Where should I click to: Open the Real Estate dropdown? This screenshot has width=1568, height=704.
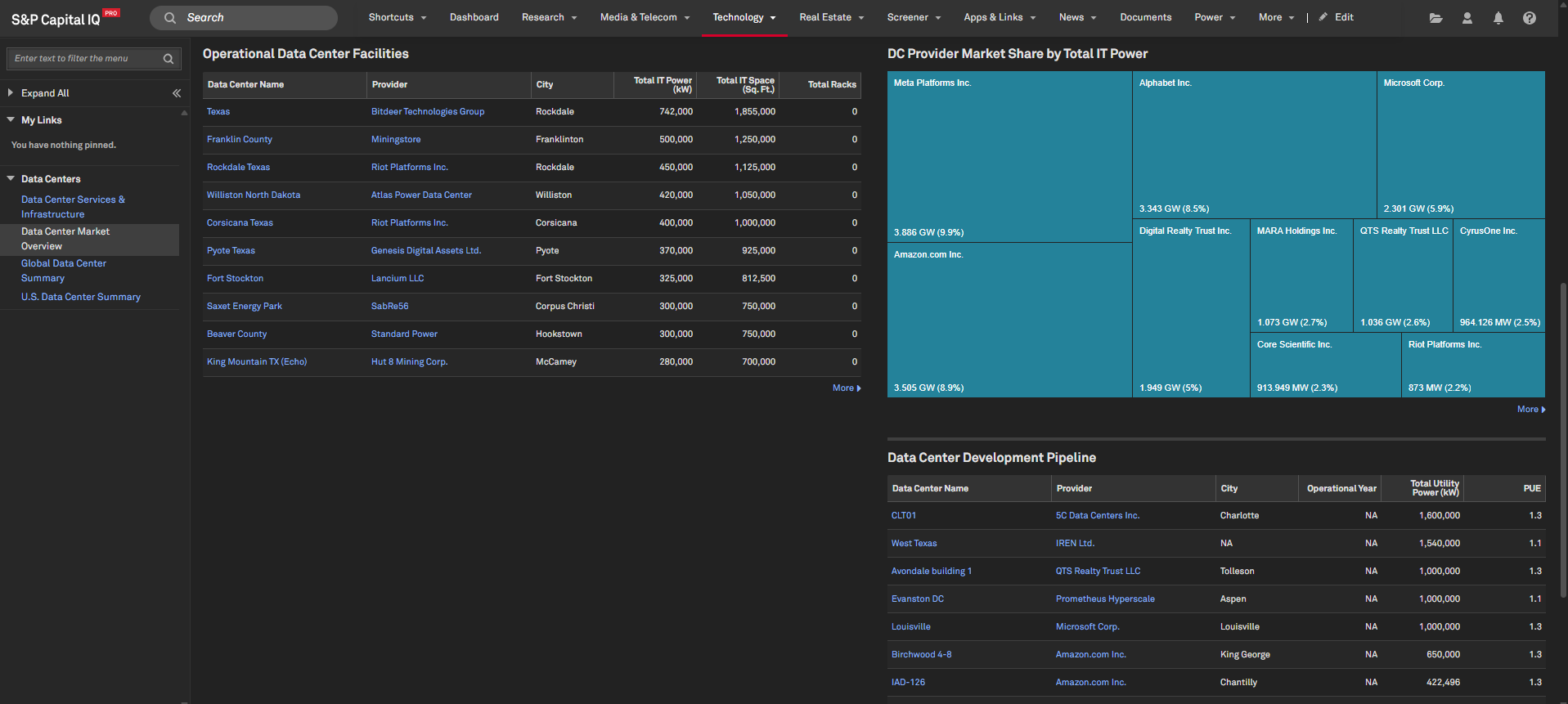pyautogui.click(x=832, y=17)
